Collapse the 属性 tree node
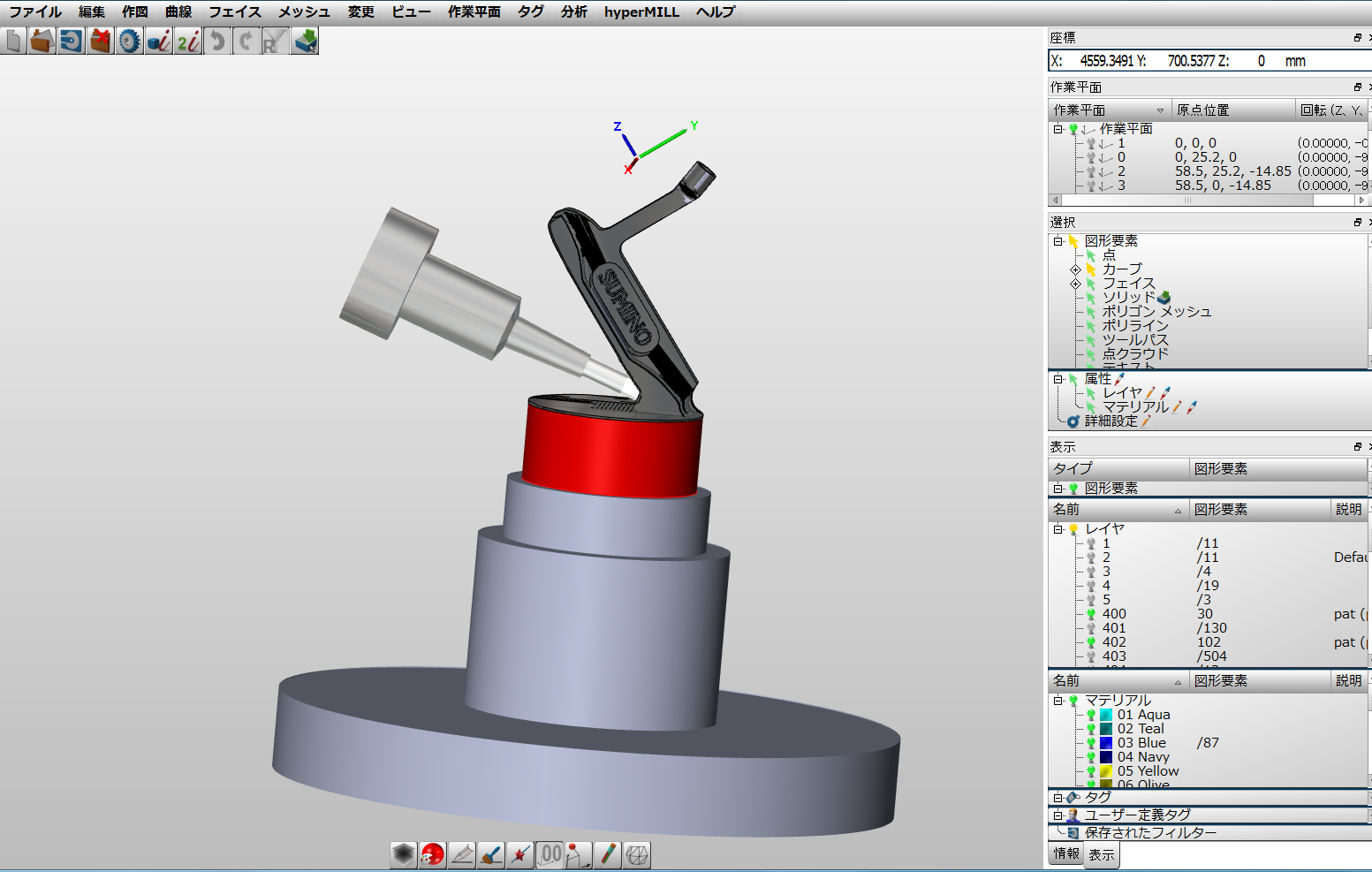 [x=1057, y=379]
